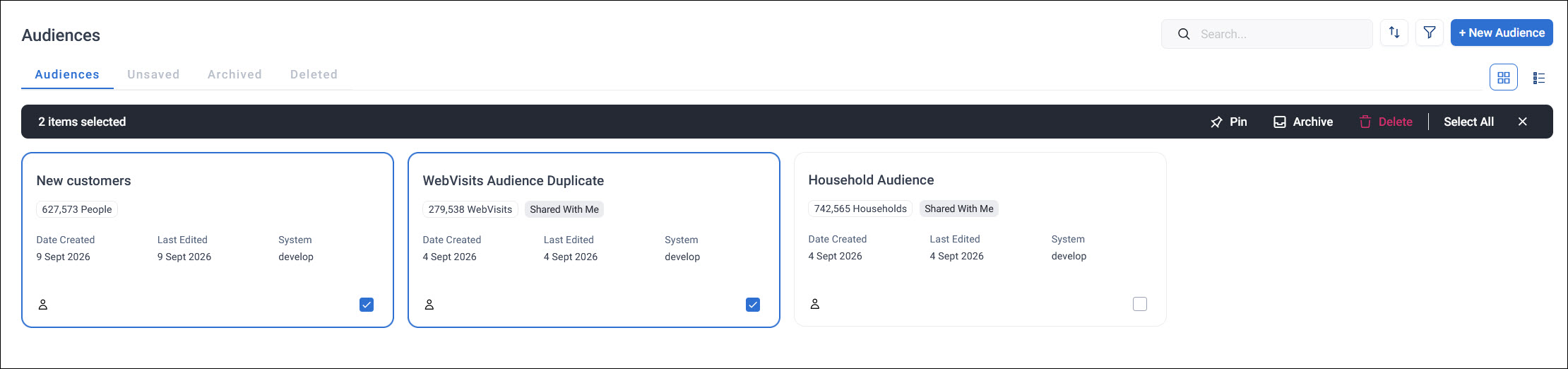The height and width of the screenshot is (369, 1568).
Task: Pin the selected audiences
Action: pyautogui.click(x=1229, y=122)
